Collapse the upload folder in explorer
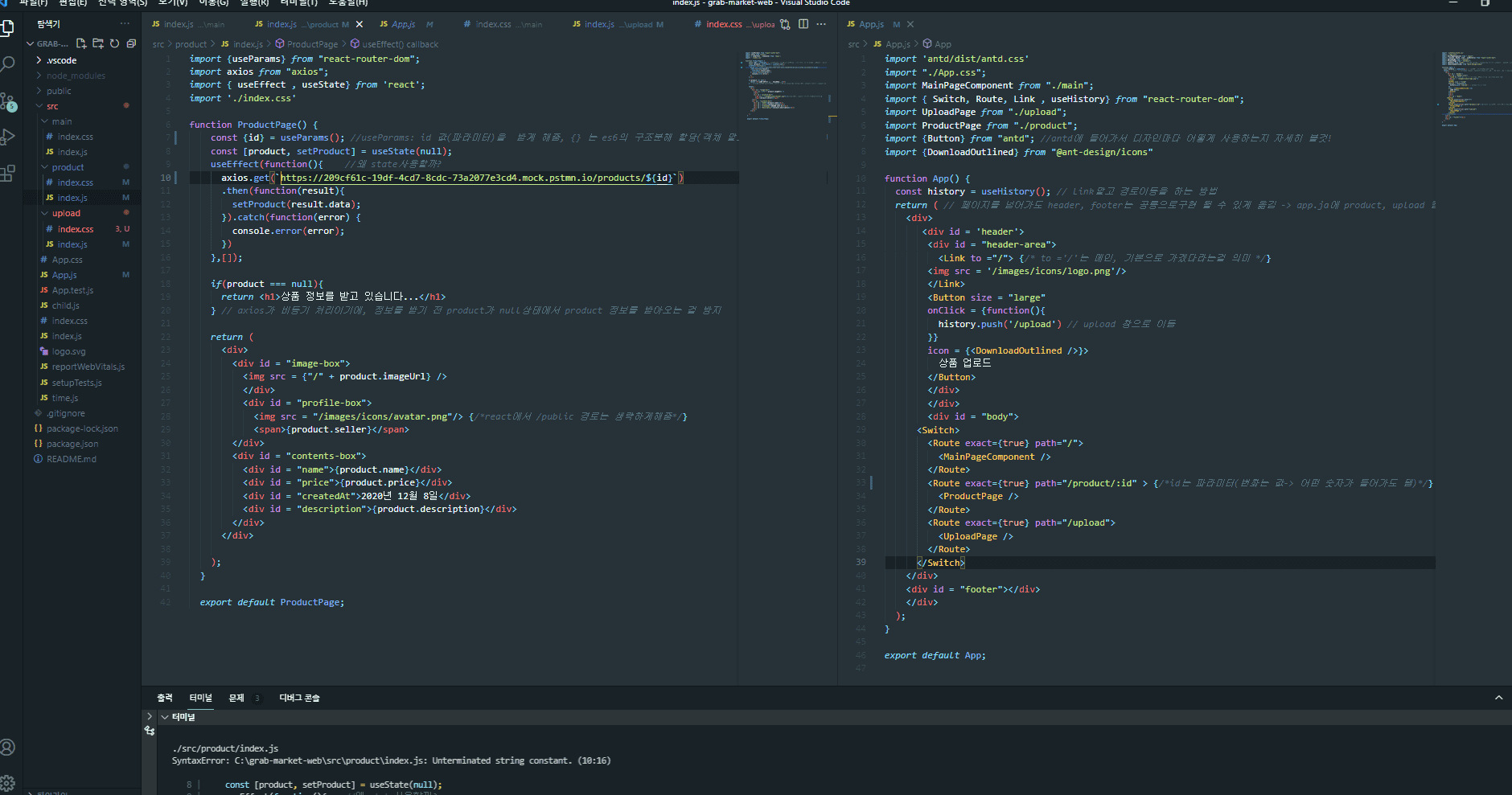 point(66,213)
